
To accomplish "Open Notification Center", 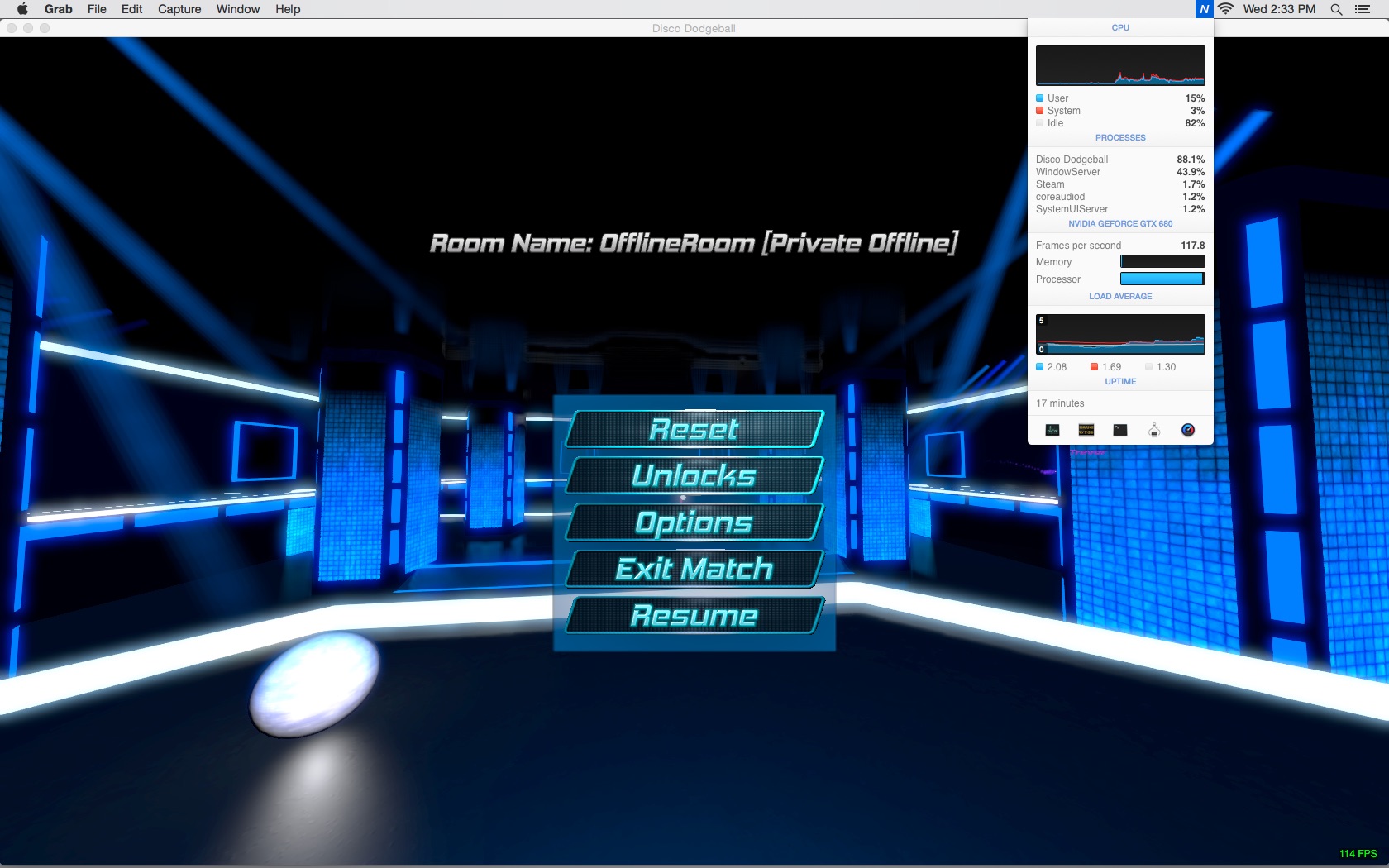I will (1363, 9).
